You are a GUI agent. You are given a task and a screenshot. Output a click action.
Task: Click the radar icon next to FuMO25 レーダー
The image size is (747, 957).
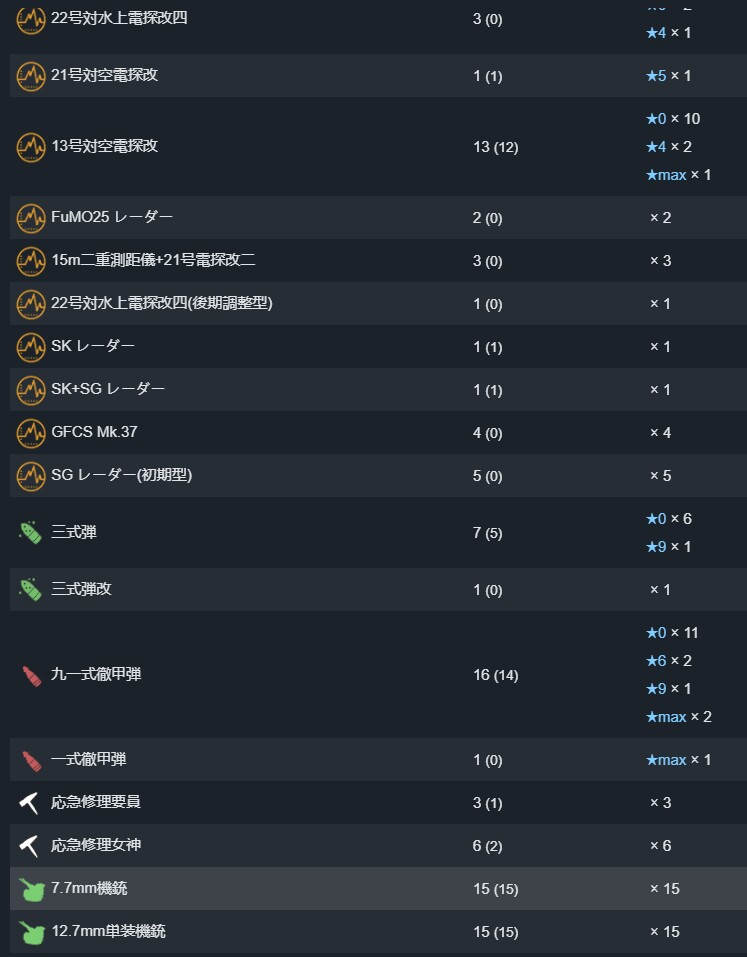click(31, 218)
